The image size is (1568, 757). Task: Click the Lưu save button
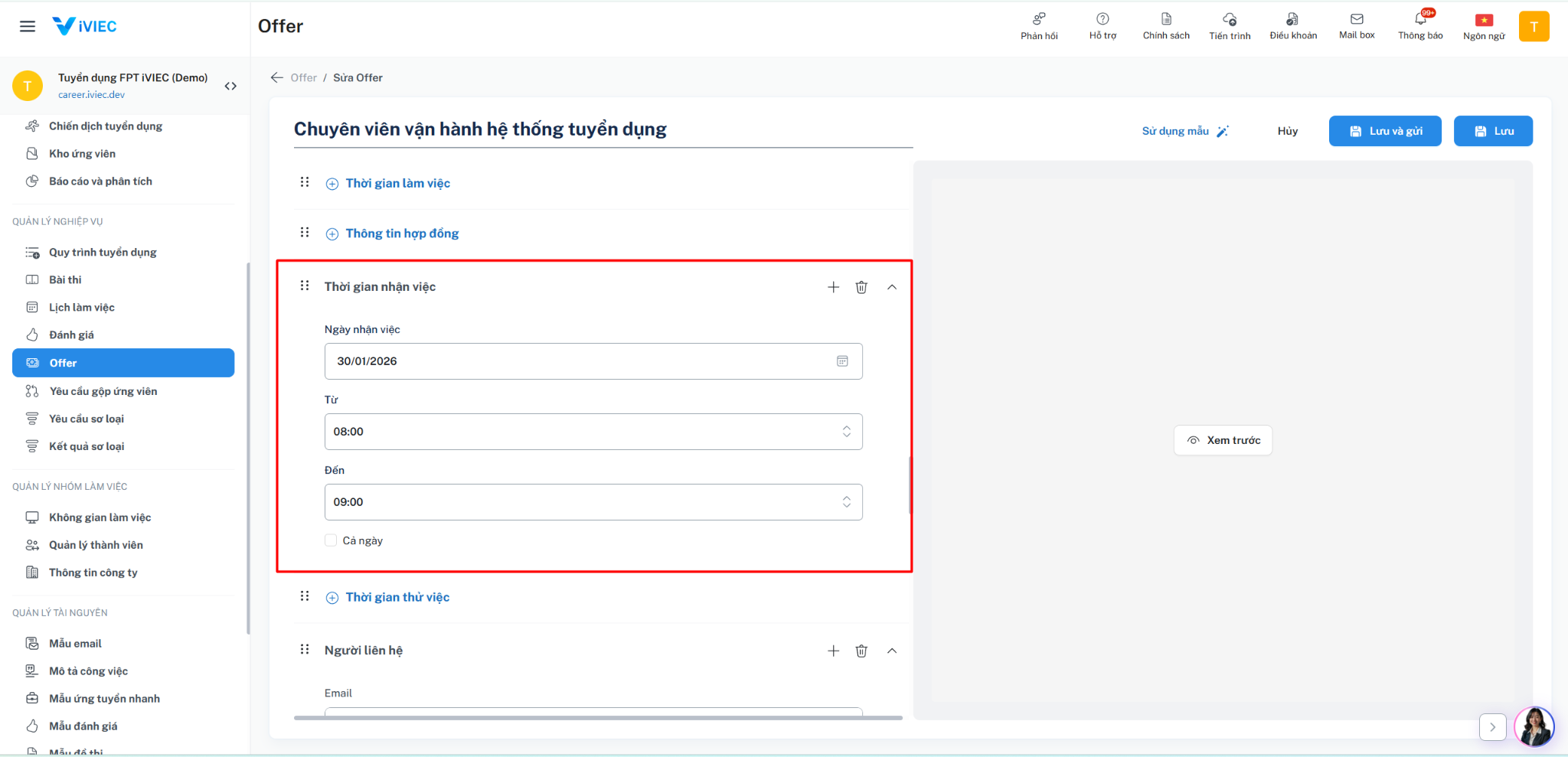pos(1493,131)
